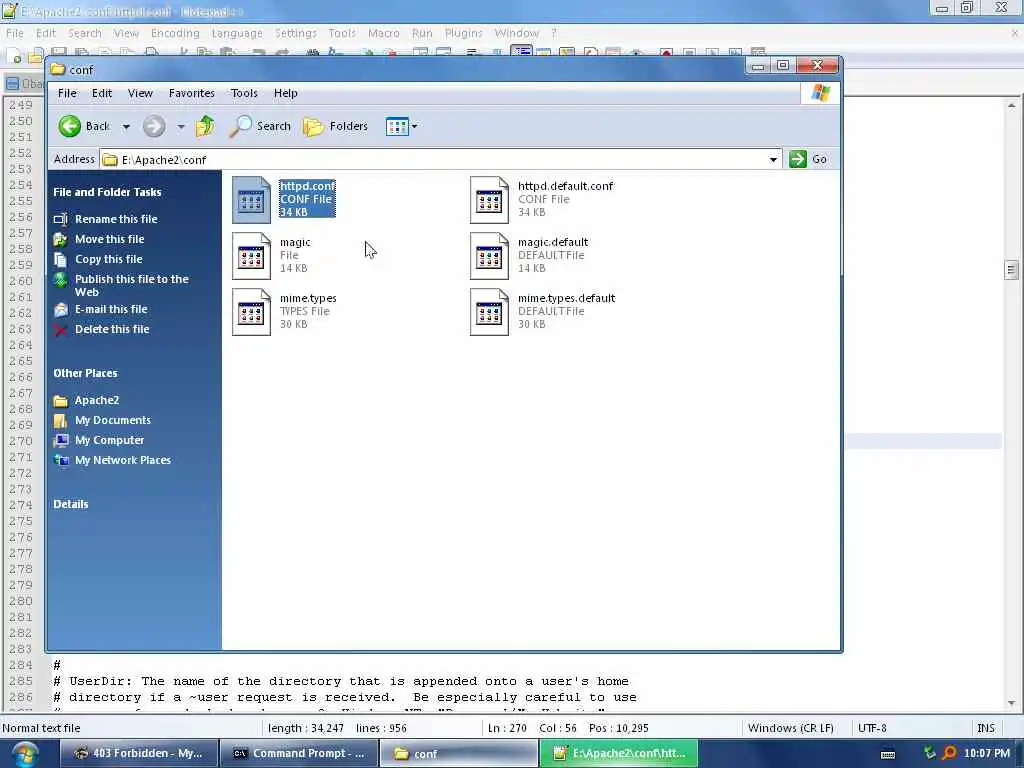Open My Documents from Other Places
Image resolution: width=1024 pixels, height=768 pixels.
112,420
